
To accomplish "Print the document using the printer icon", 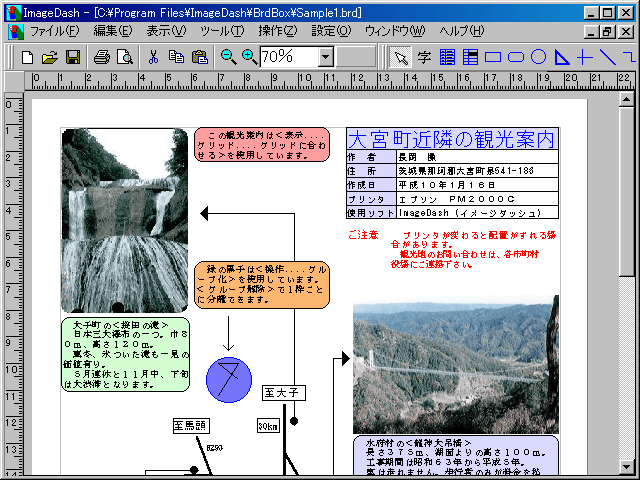I will click(x=102, y=57).
